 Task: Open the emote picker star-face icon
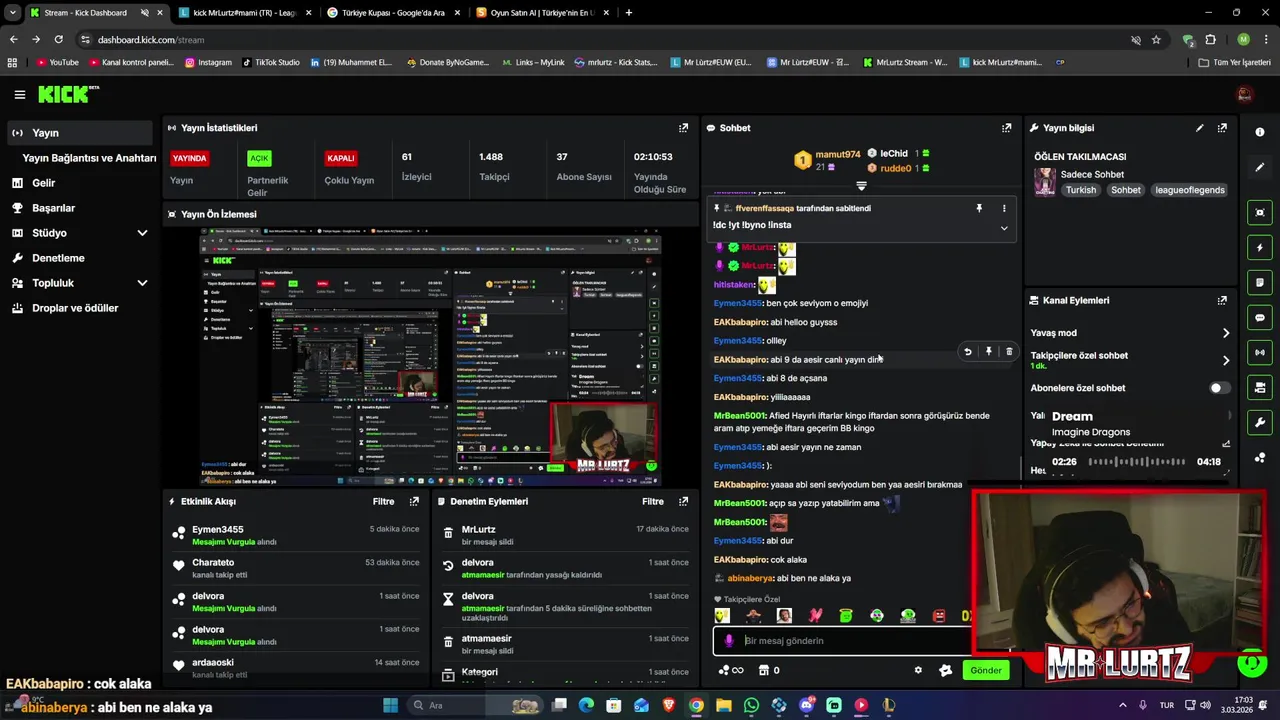[945, 670]
